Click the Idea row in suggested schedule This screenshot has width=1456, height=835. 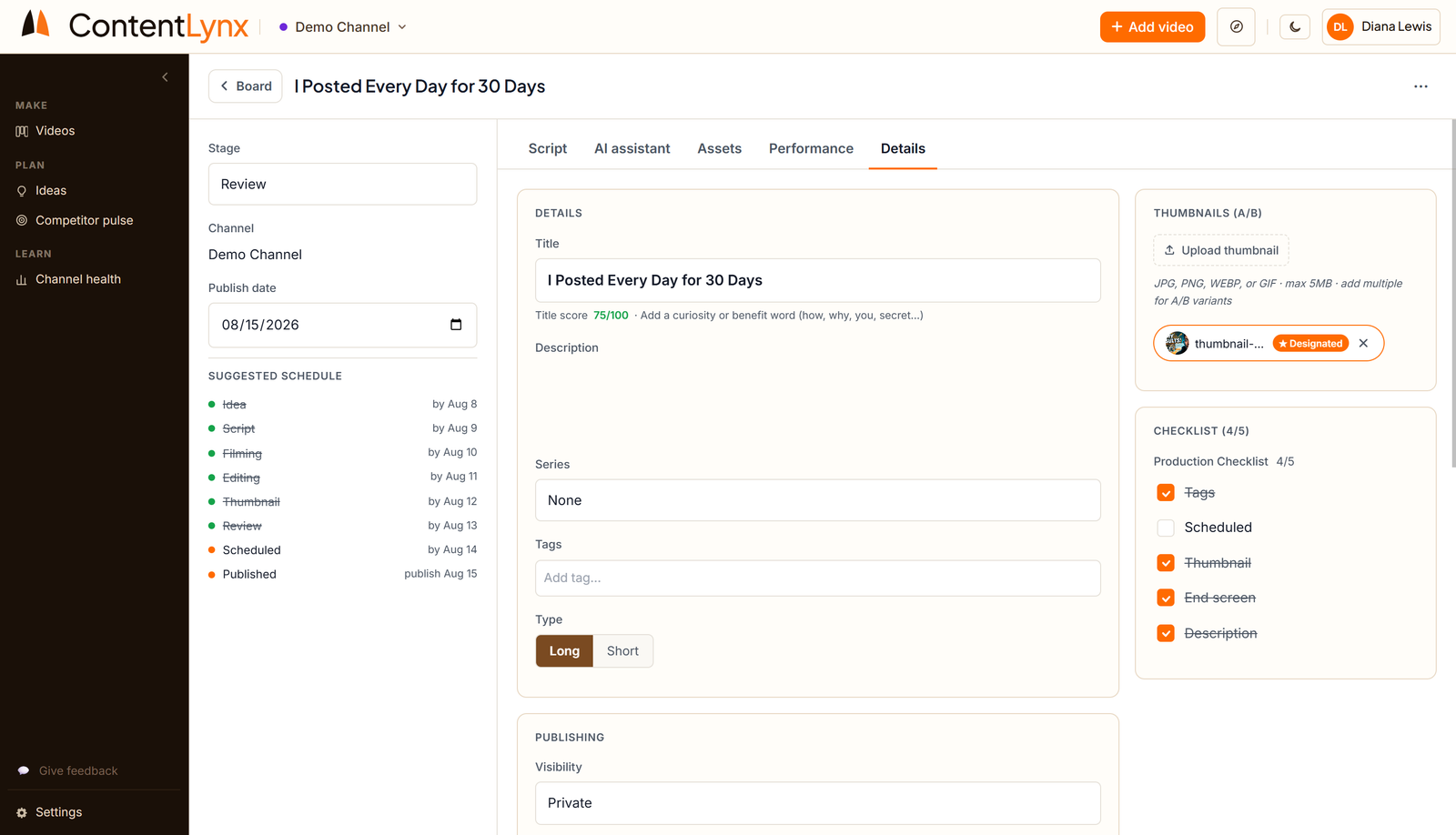tap(342, 405)
